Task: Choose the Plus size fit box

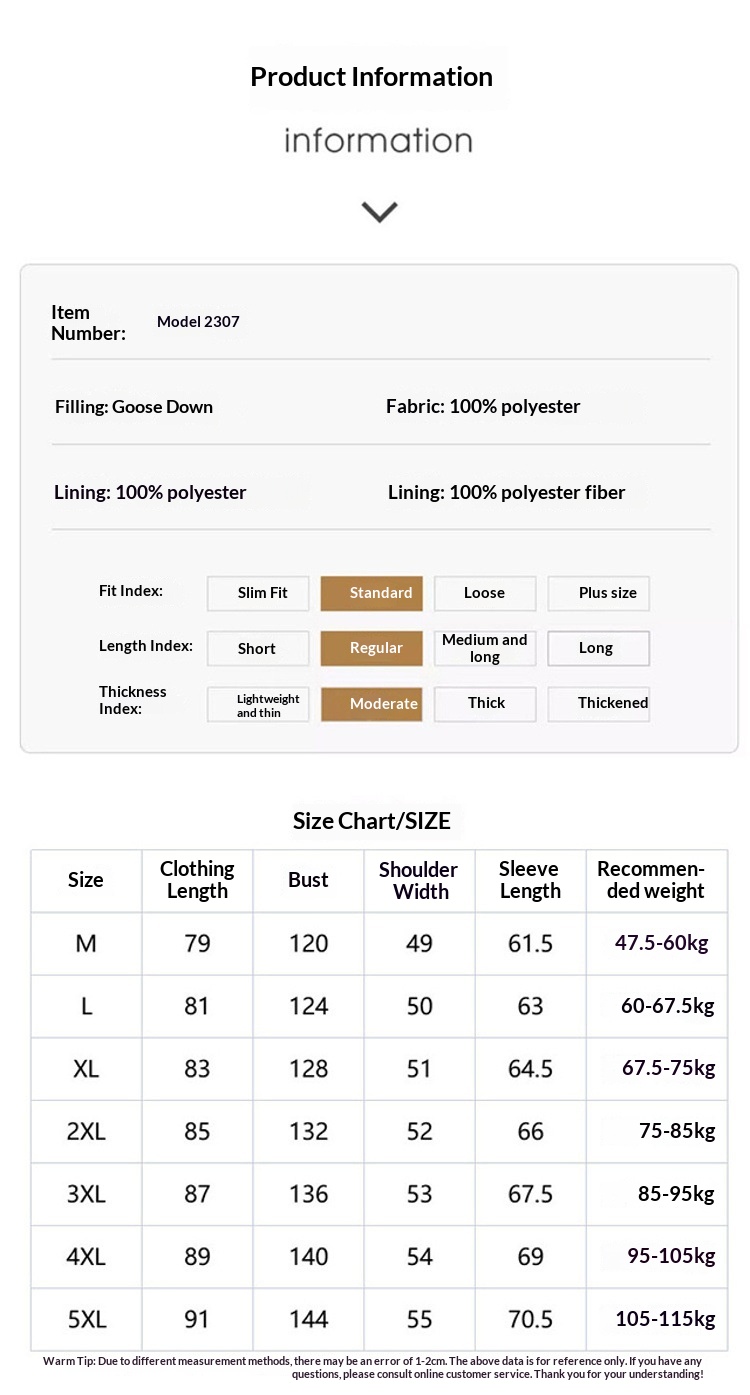Action: (599, 593)
